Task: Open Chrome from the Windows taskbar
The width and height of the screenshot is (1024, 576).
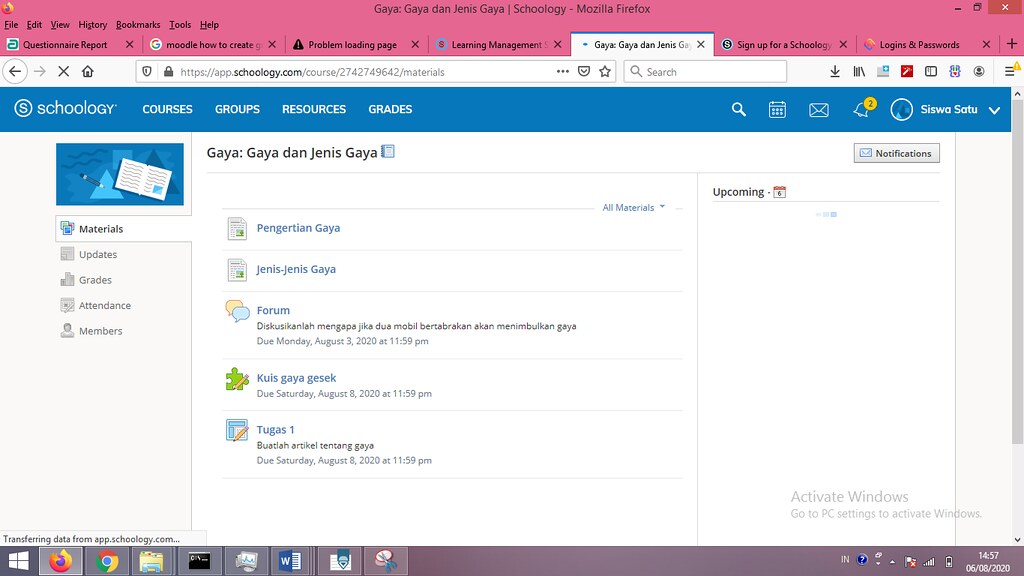Action: click(x=106, y=561)
